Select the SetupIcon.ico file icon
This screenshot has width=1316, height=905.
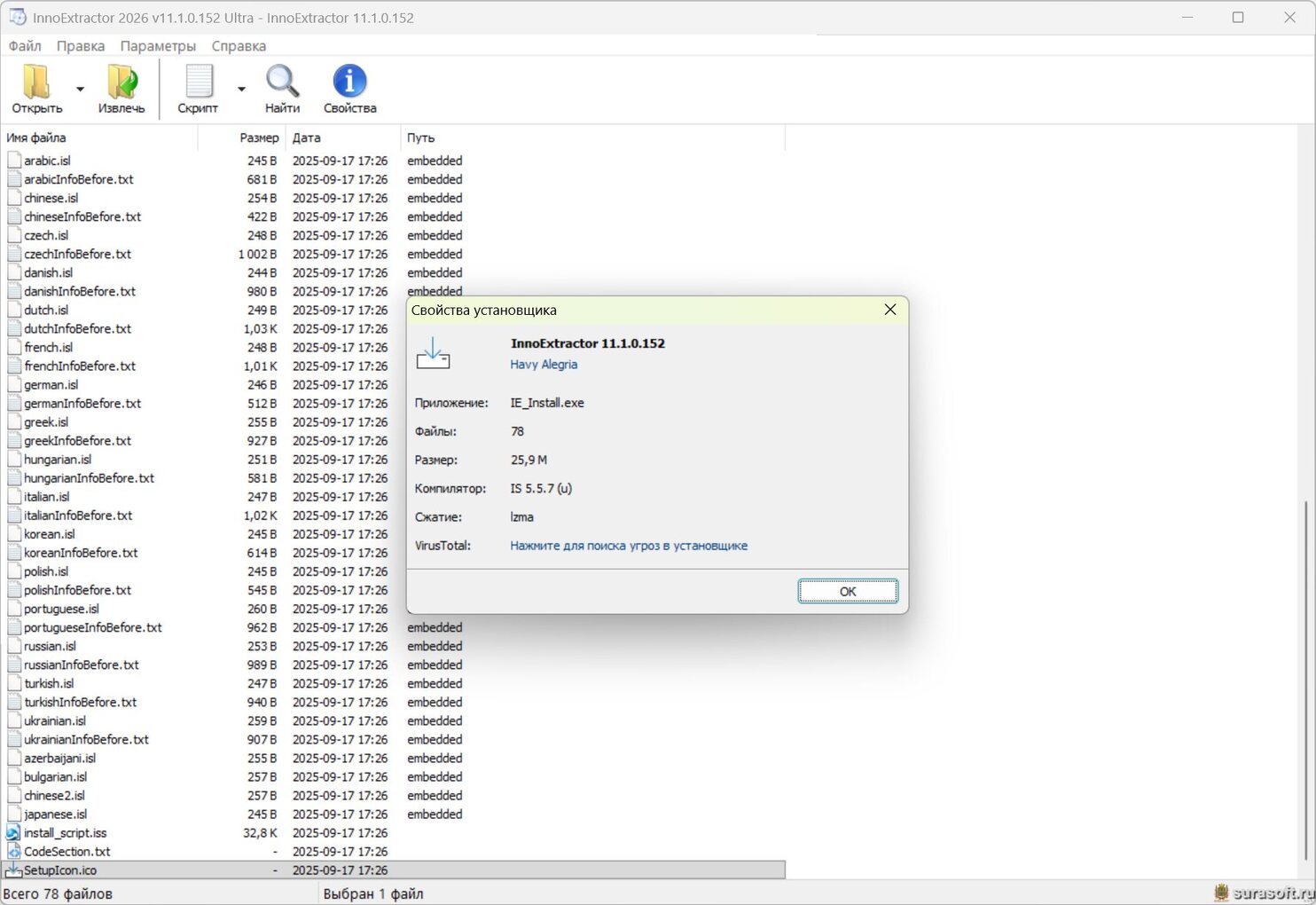[x=13, y=870]
